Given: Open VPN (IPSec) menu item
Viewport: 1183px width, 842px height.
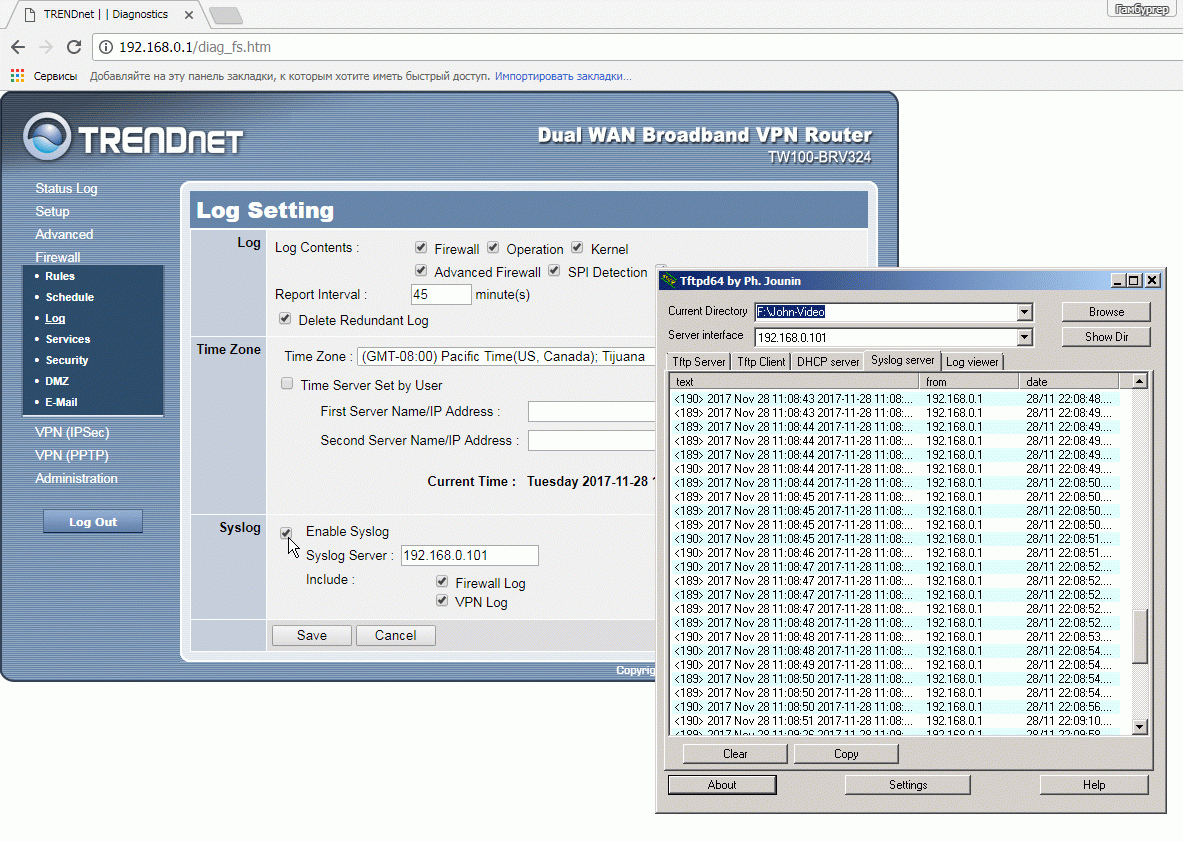Looking at the screenshot, I should (72, 432).
